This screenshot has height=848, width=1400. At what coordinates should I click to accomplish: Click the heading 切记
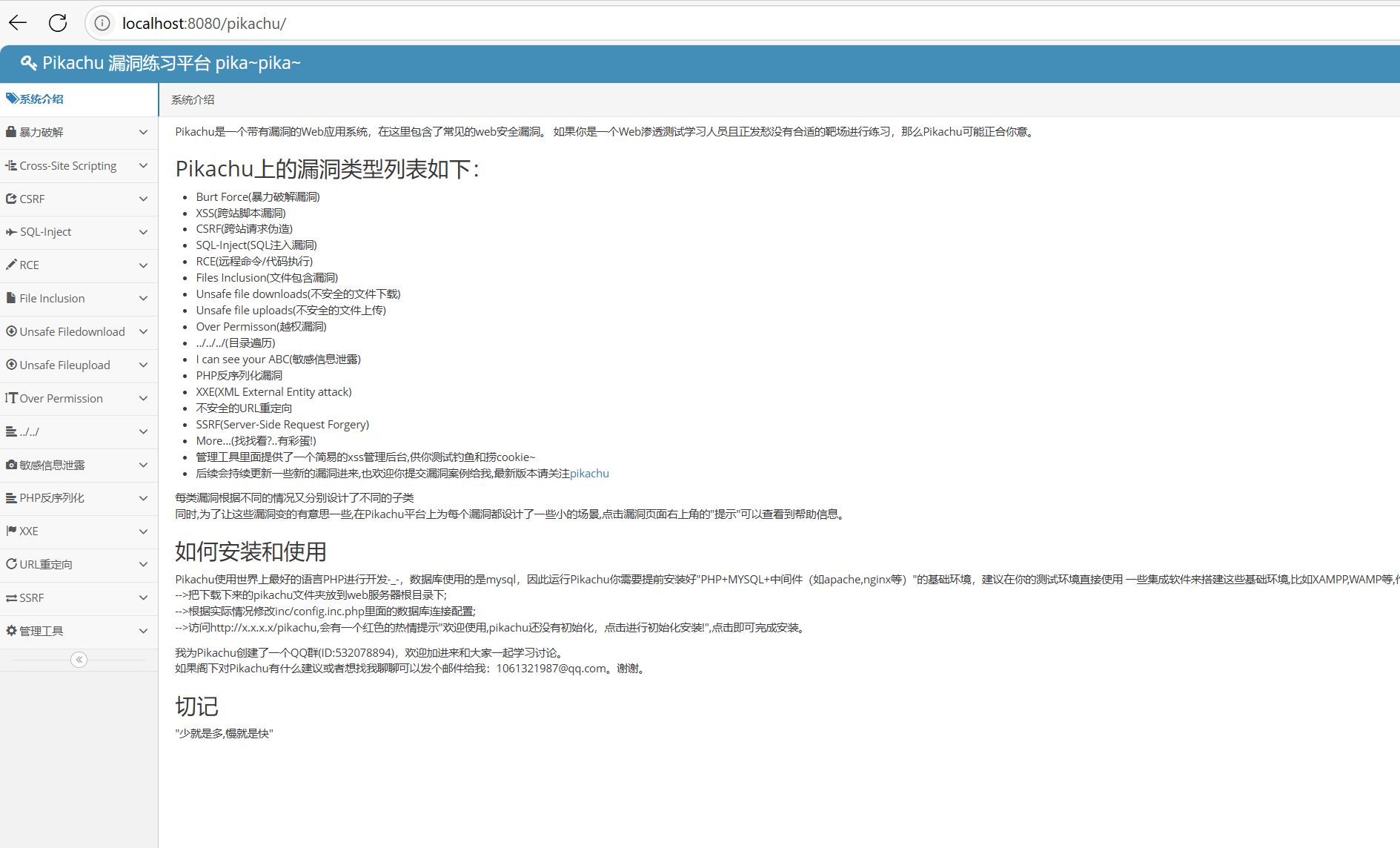[x=196, y=706]
